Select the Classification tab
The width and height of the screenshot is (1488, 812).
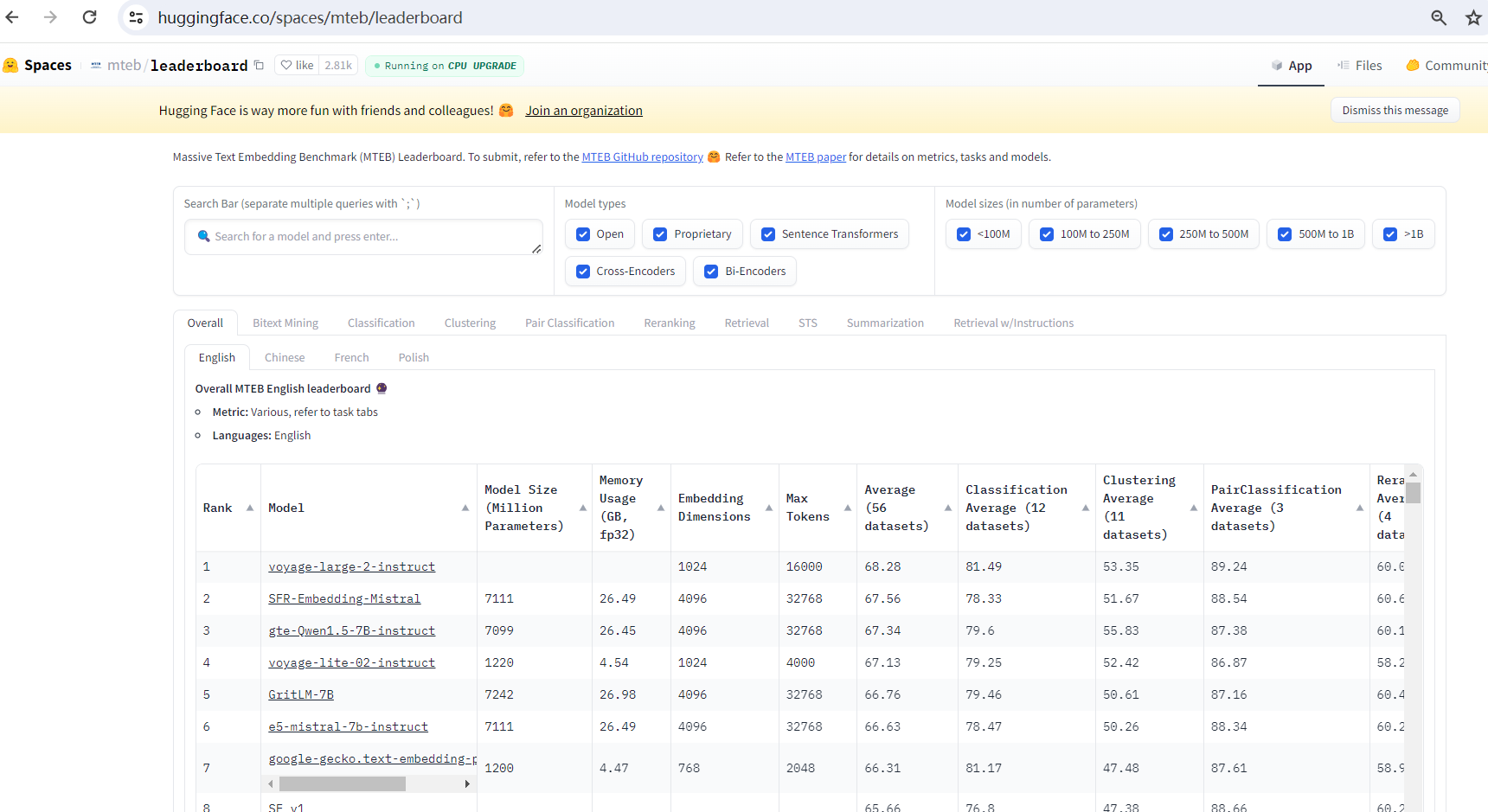[382, 323]
